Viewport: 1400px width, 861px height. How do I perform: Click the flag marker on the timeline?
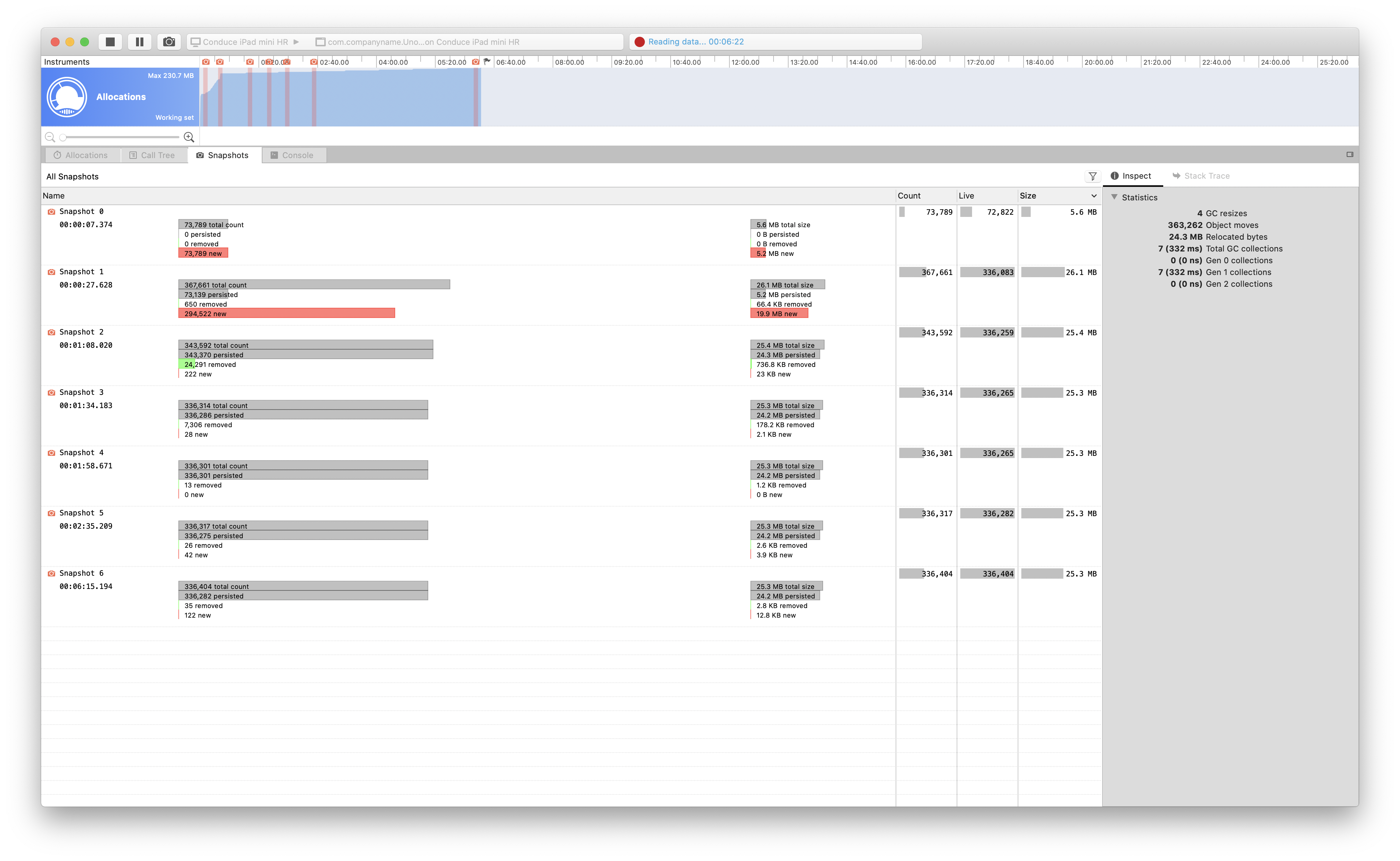[x=487, y=61]
